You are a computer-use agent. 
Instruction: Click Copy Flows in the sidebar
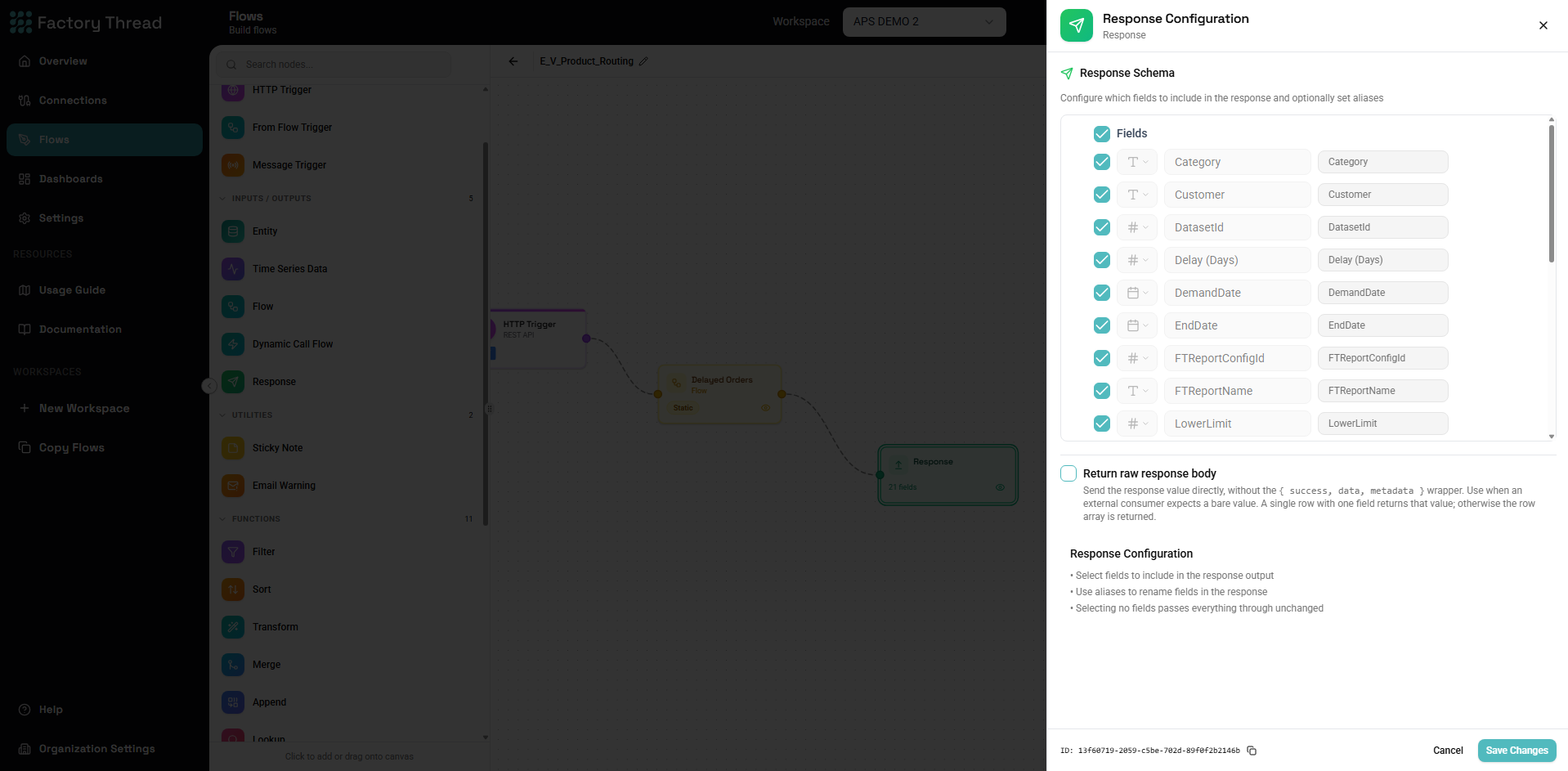[105, 448]
